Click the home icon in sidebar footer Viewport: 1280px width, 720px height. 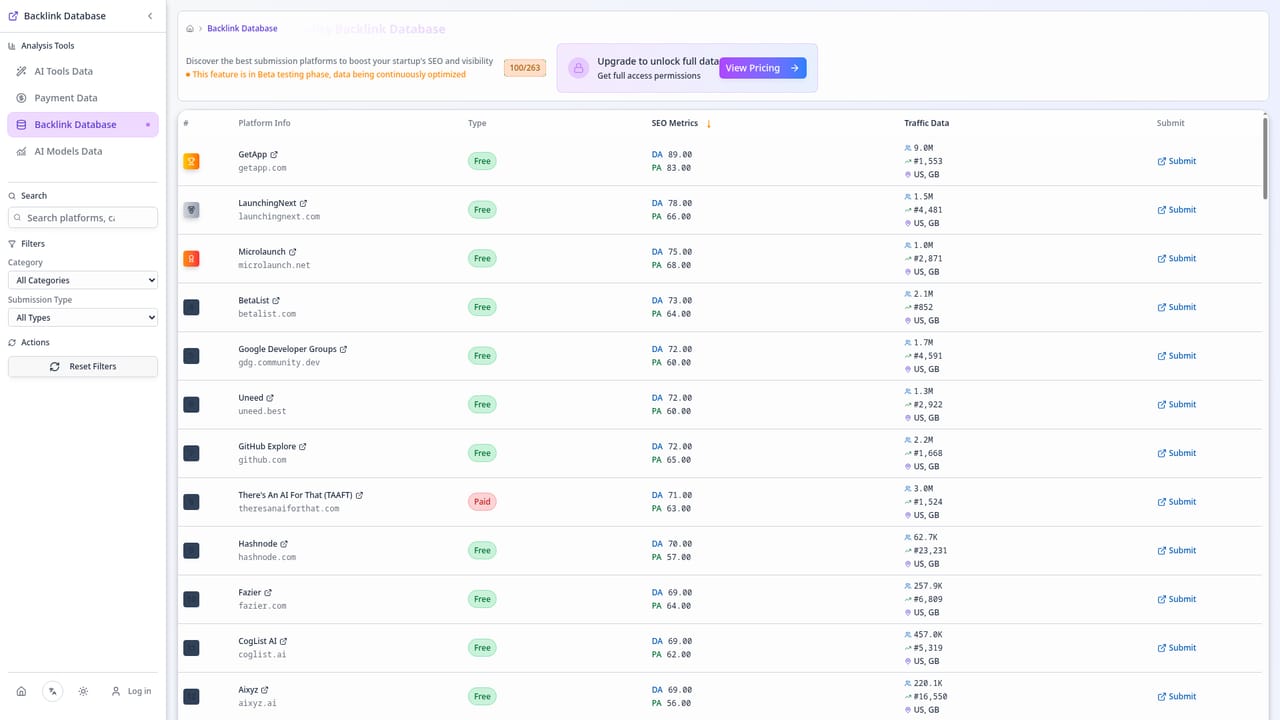click(21, 691)
